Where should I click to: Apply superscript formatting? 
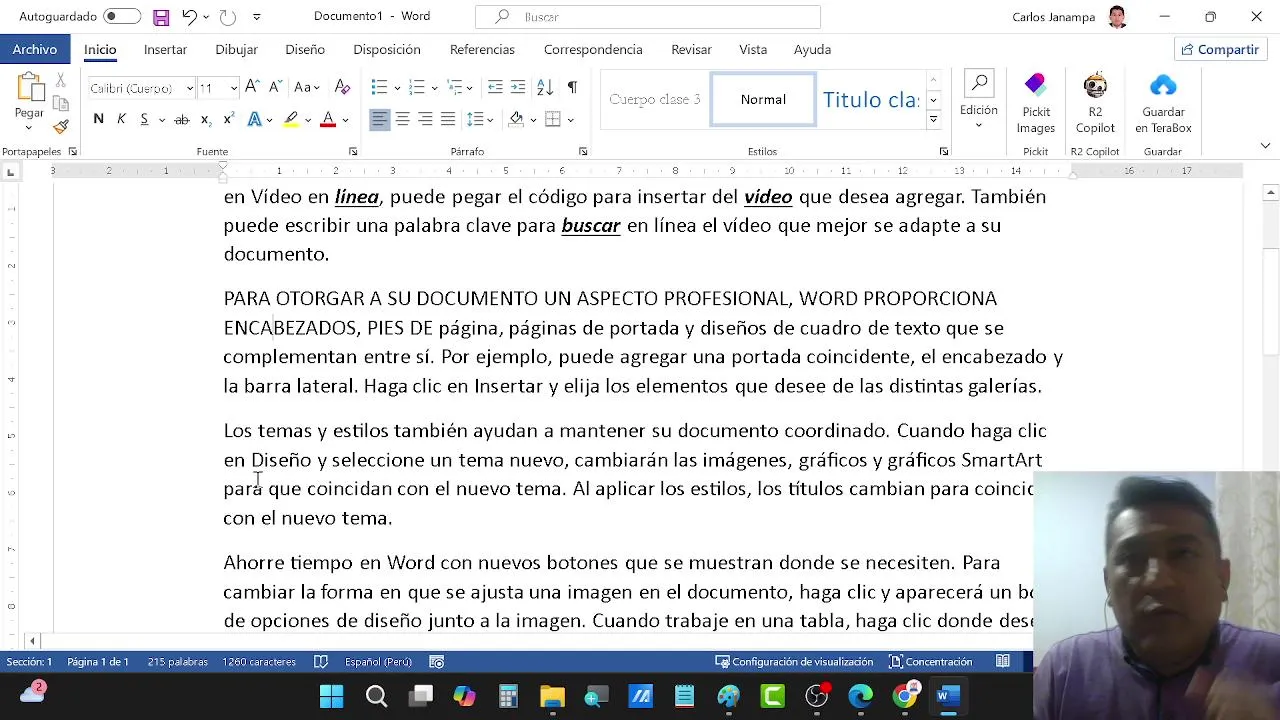pos(228,119)
